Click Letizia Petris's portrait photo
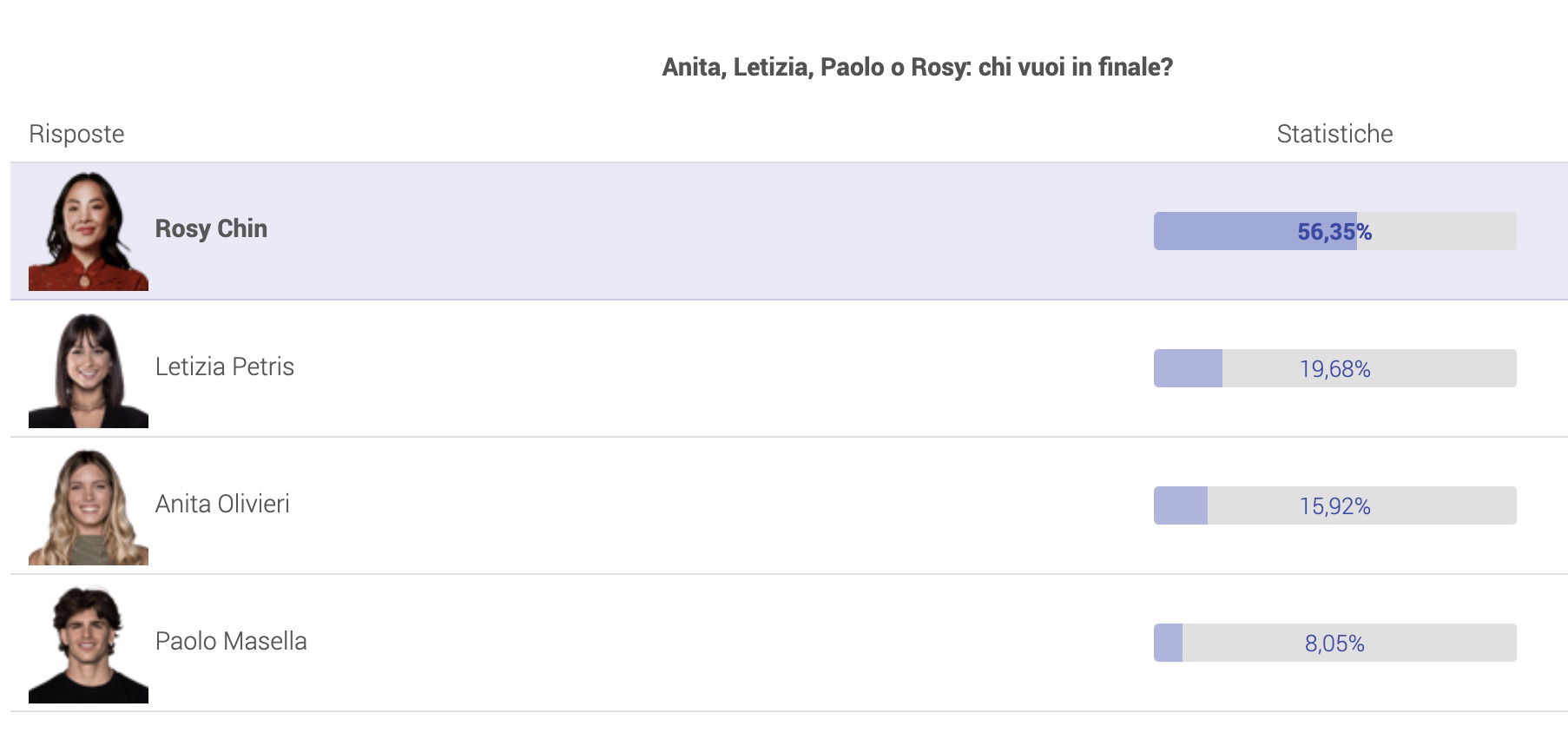The height and width of the screenshot is (733, 1568). click(x=89, y=369)
